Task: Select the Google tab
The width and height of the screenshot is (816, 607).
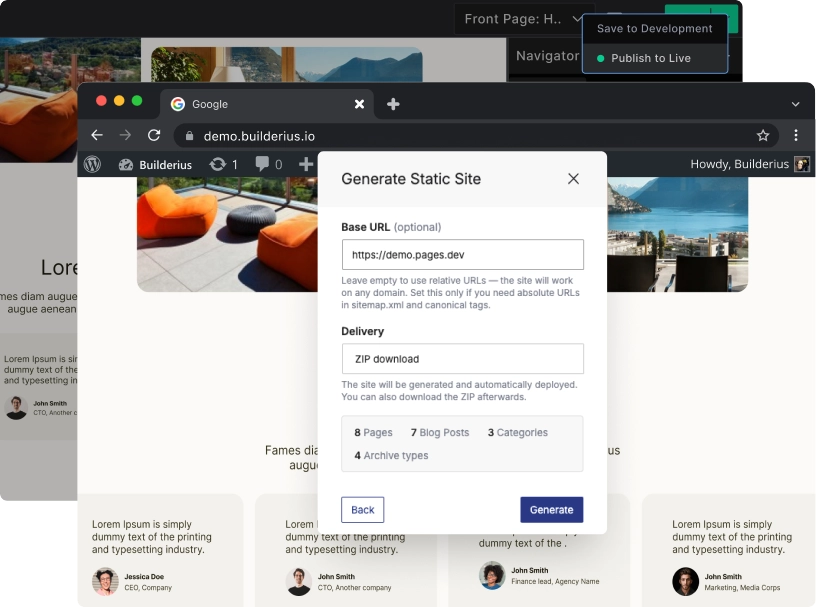Action: click(x=269, y=104)
